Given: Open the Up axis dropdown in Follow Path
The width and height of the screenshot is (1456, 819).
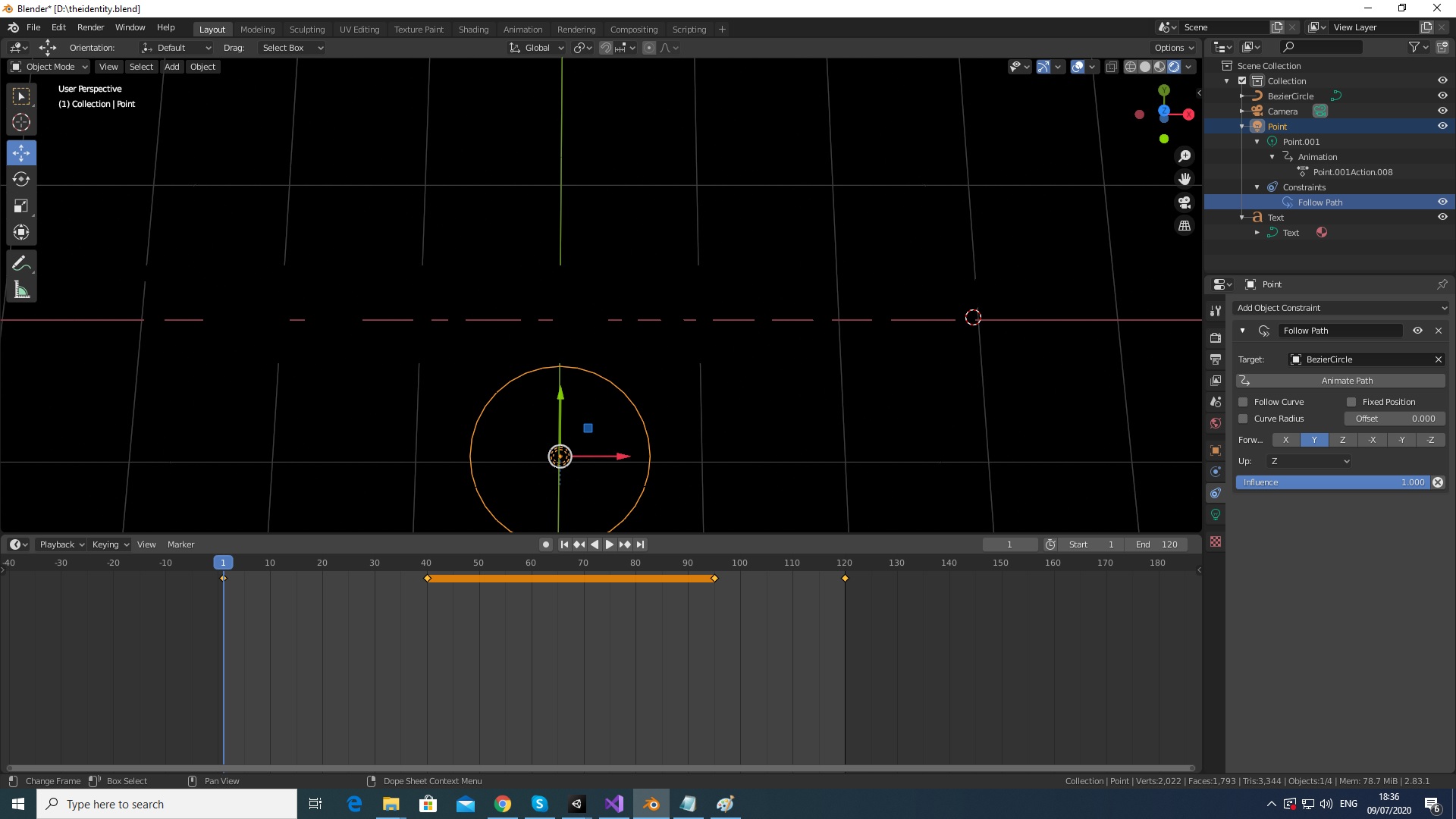Looking at the screenshot, I should click(x=1308, y=460).
